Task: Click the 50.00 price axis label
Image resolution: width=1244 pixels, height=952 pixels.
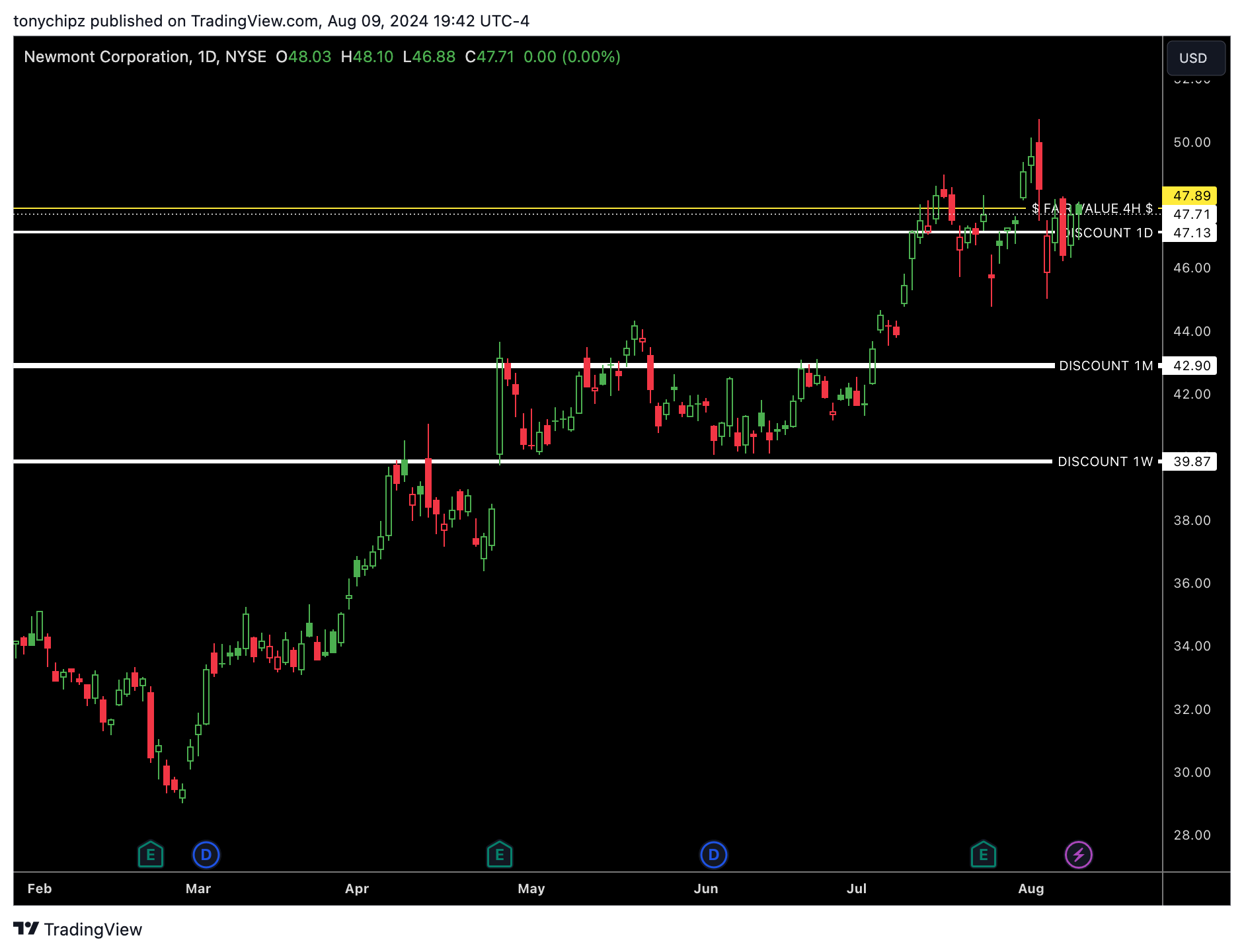Action: point(1192,142)
